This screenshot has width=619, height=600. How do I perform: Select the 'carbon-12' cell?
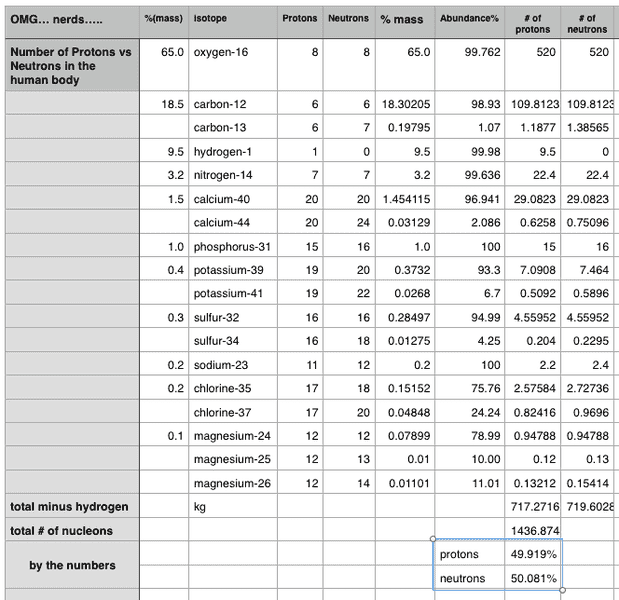click(233, 103)
